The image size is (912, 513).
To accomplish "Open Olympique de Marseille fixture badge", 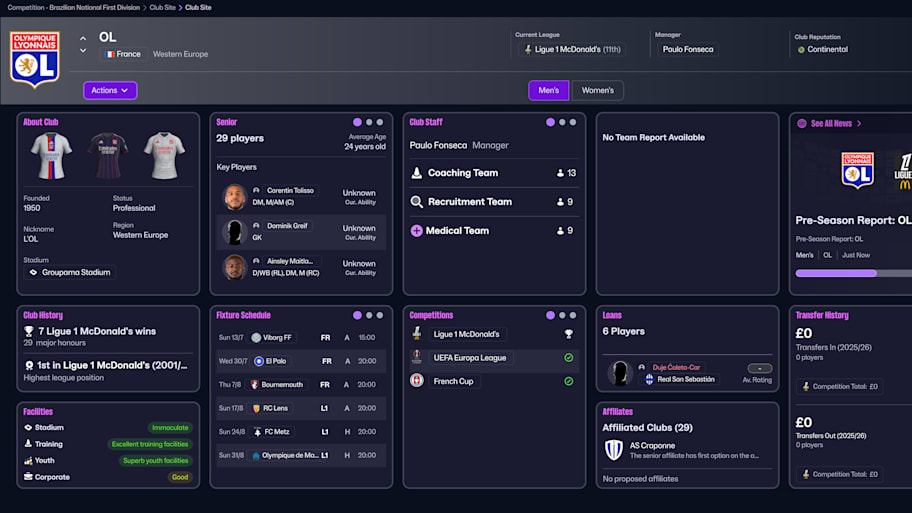I will 256,455.
